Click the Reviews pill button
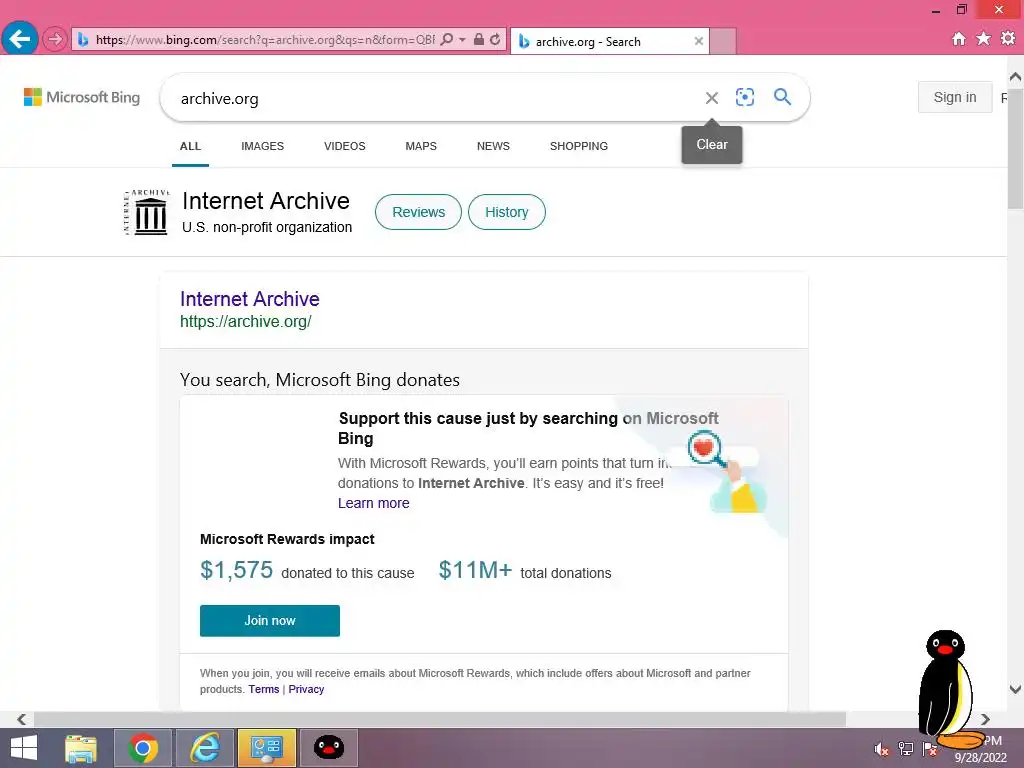1024x768 pixels. (x=419, y=212)
